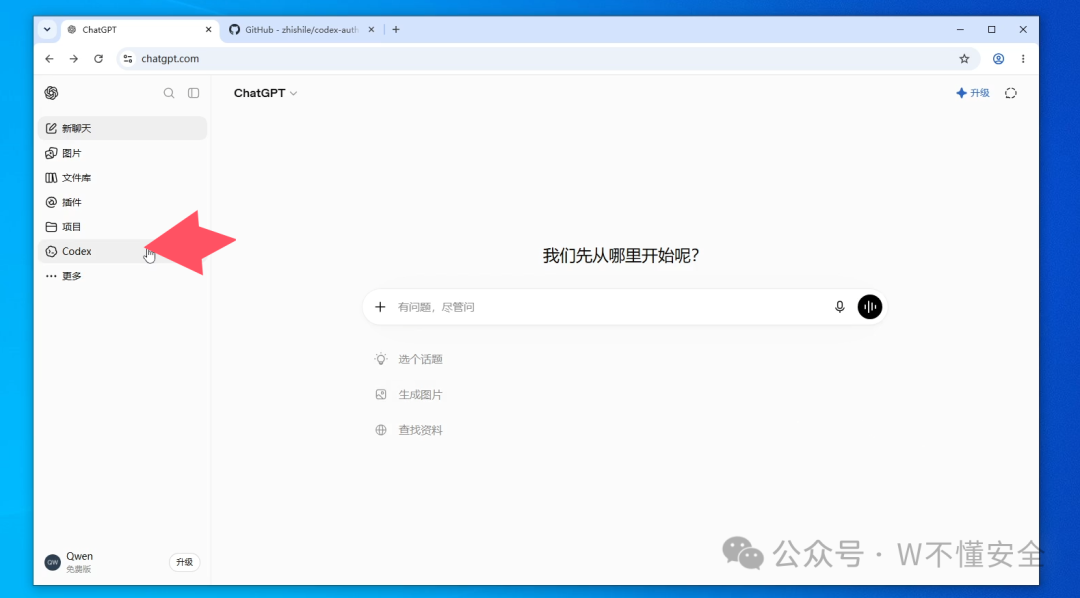Image resolution: width=1080 pixels, height=598 pixels.
Task: Switch to the GitHub zhishile tab
Action: point(302,30)
